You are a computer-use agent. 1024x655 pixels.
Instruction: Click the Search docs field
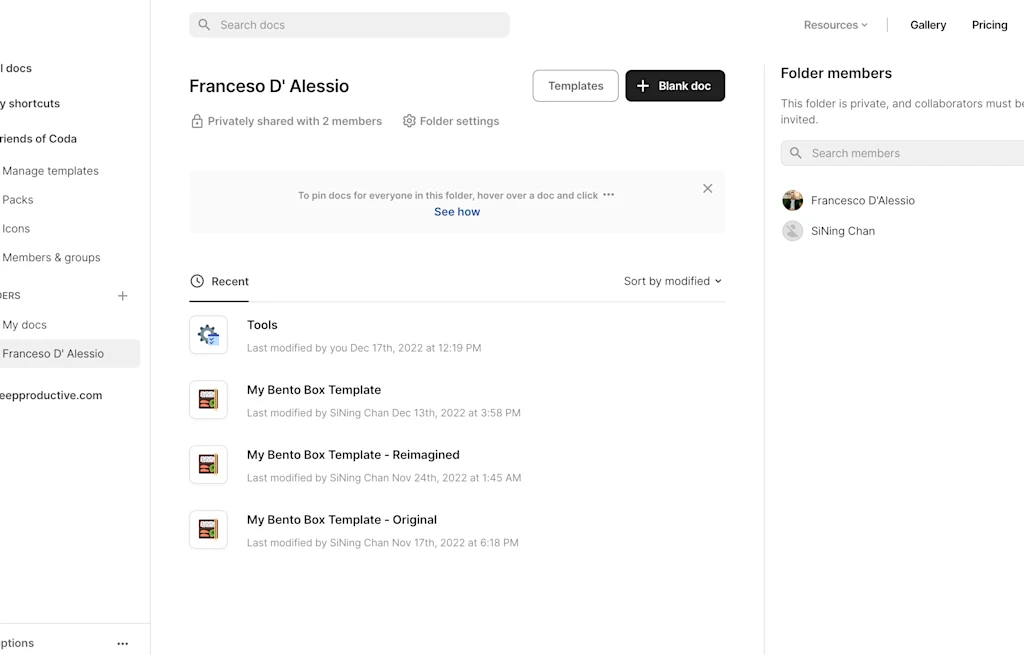[349, 25]
